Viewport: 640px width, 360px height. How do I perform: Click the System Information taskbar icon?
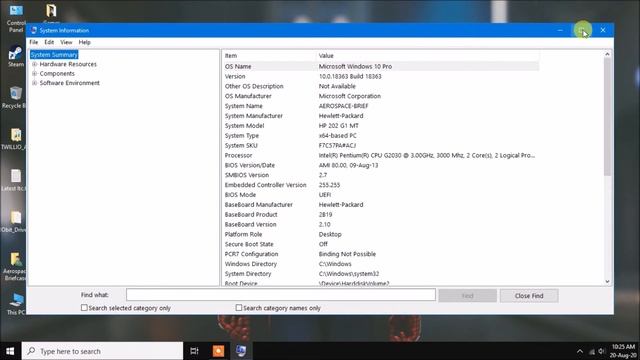pyautogui.click(x=241, y=351)
